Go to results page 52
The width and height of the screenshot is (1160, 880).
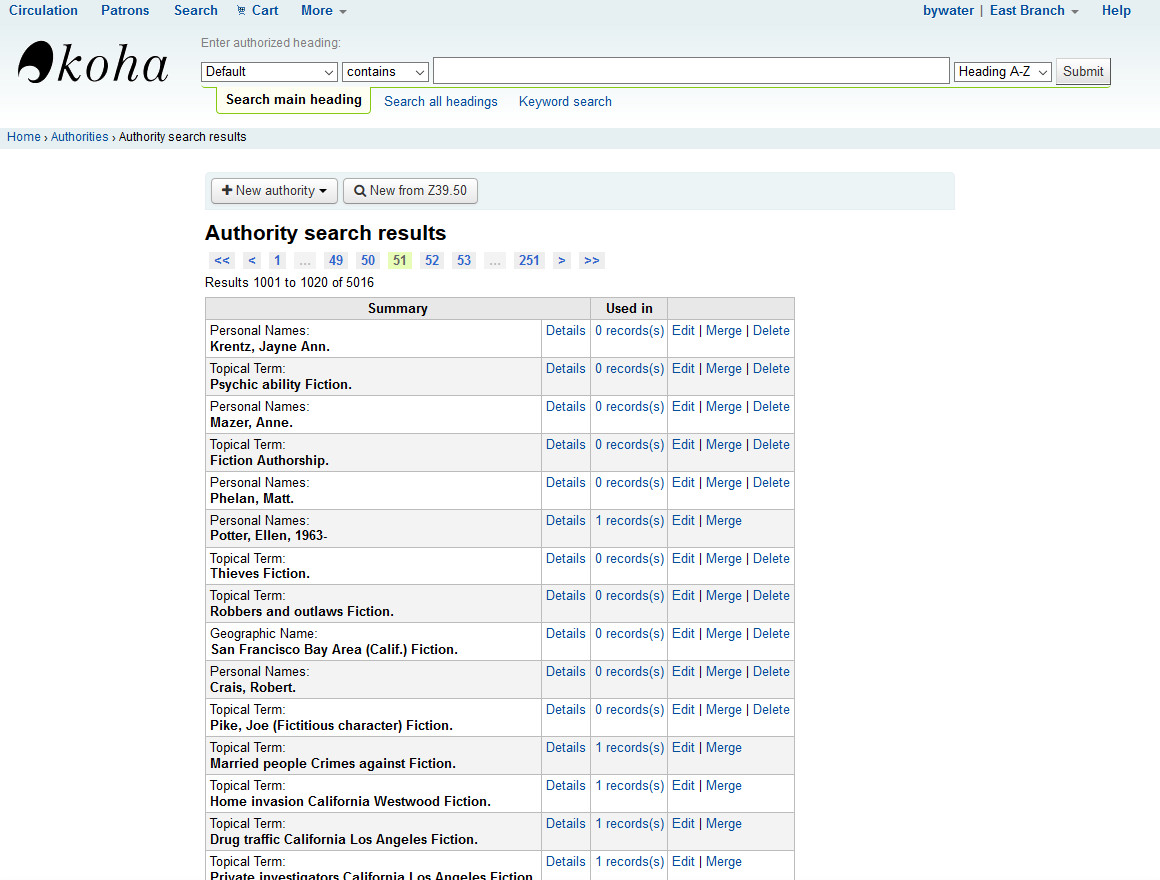tap(432, 261)
